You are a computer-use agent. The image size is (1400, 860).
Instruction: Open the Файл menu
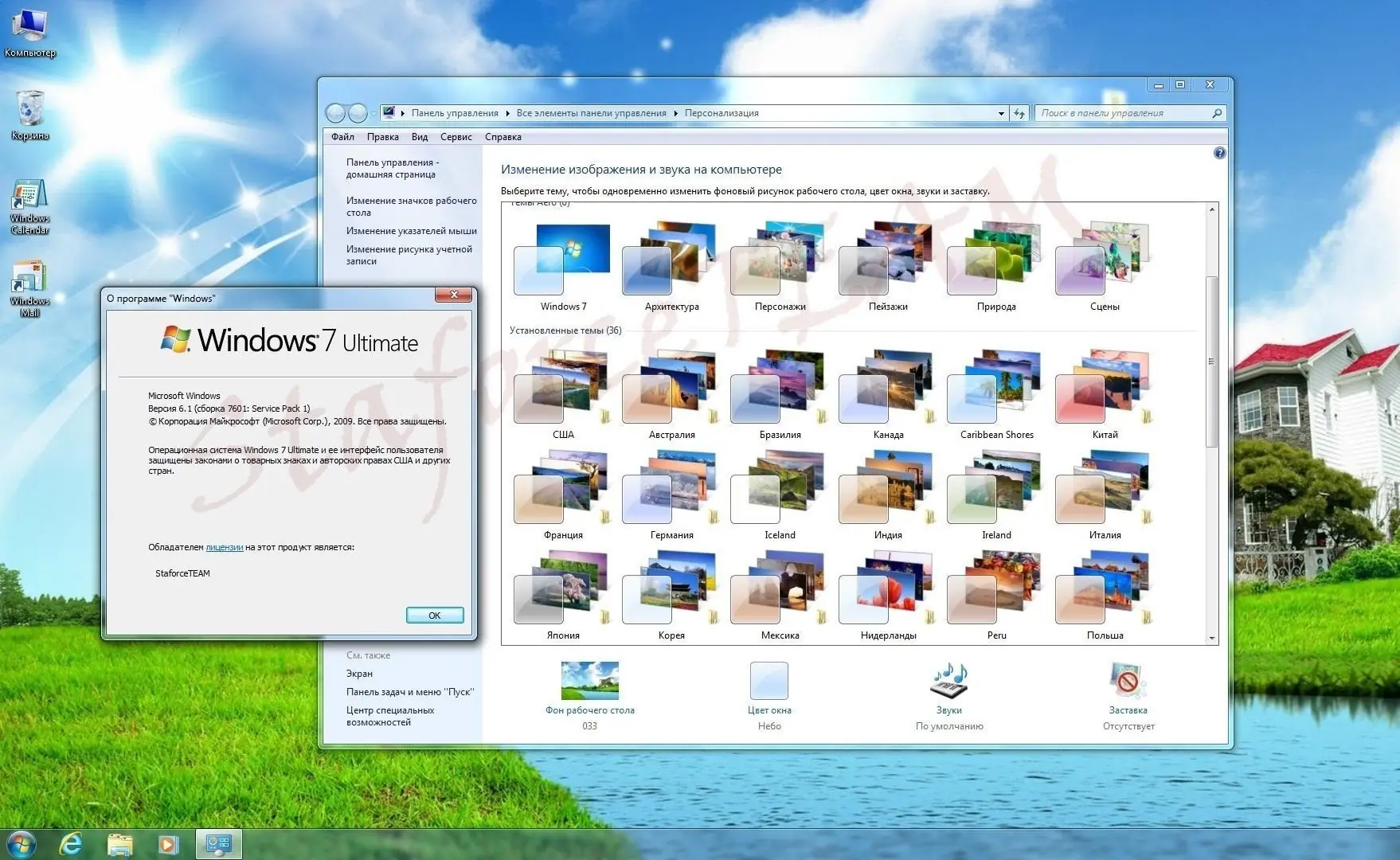point(342,137)
